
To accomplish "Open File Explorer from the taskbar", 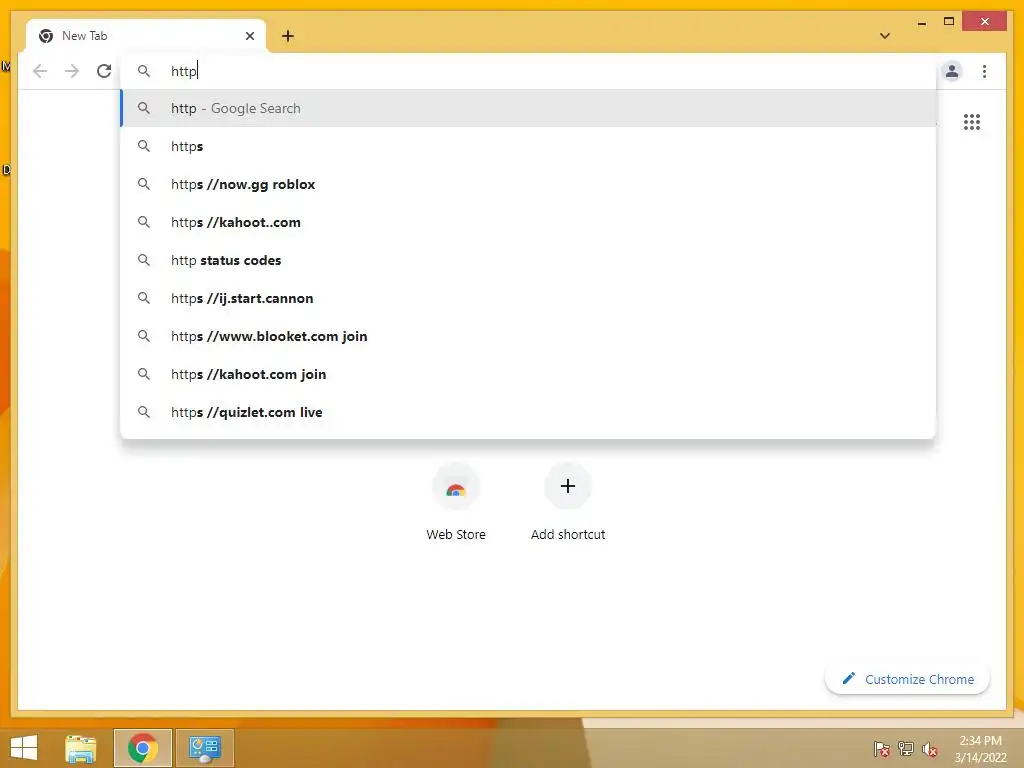I will [x=80, y=748].
